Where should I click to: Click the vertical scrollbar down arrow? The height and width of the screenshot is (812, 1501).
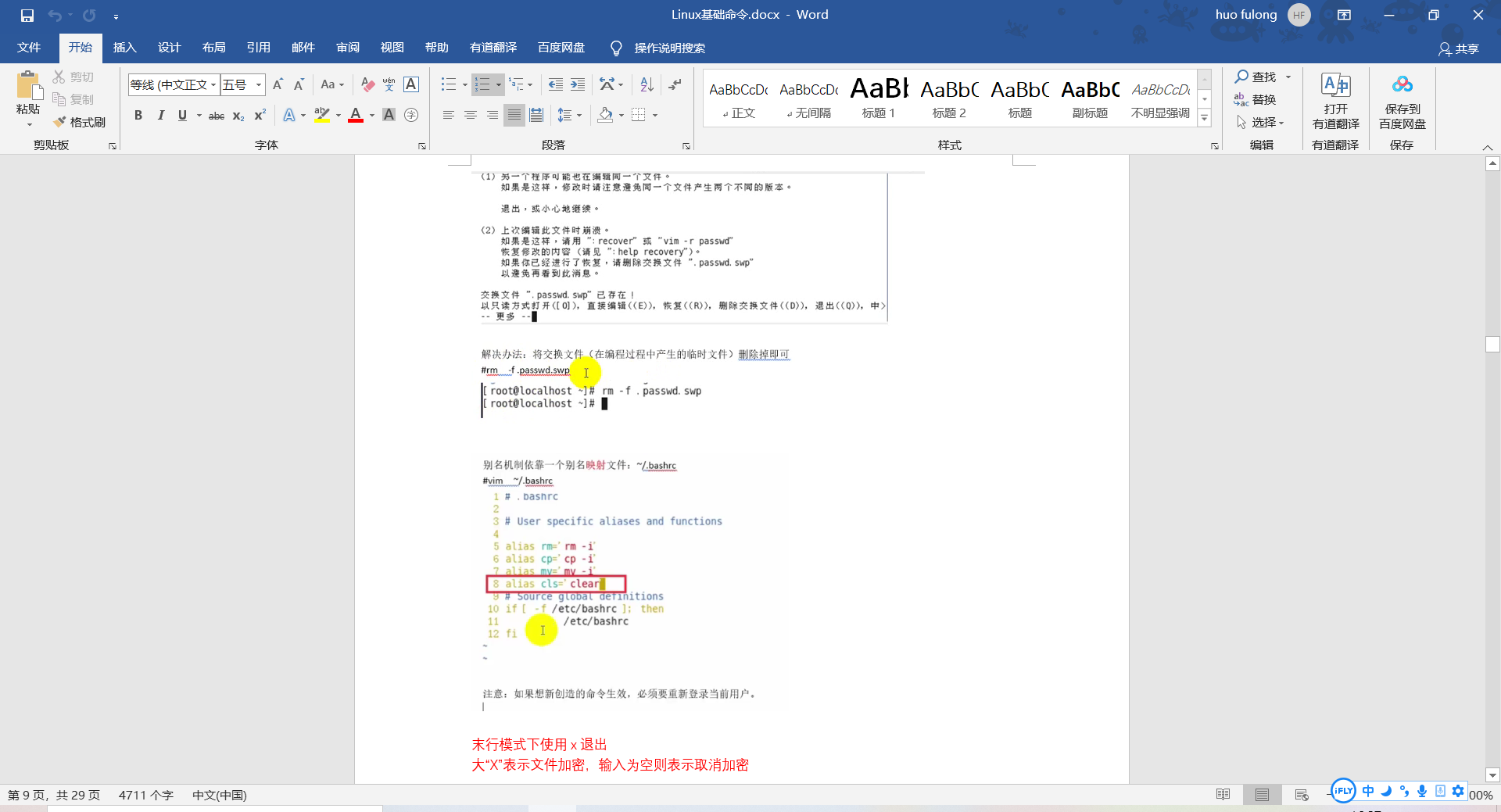pyautogui.click(x=1492, y=775)
